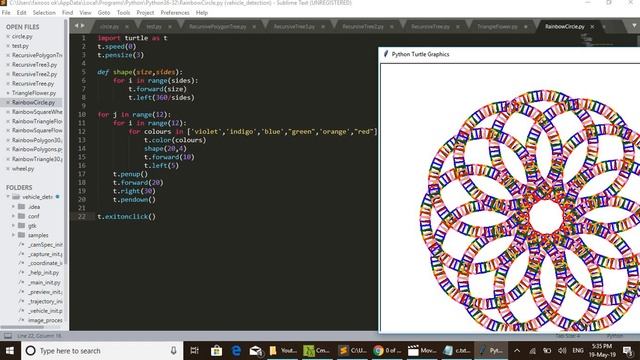Open network status in system tray
This screenshot has width=640, height=360.
(x=533, y=351)
